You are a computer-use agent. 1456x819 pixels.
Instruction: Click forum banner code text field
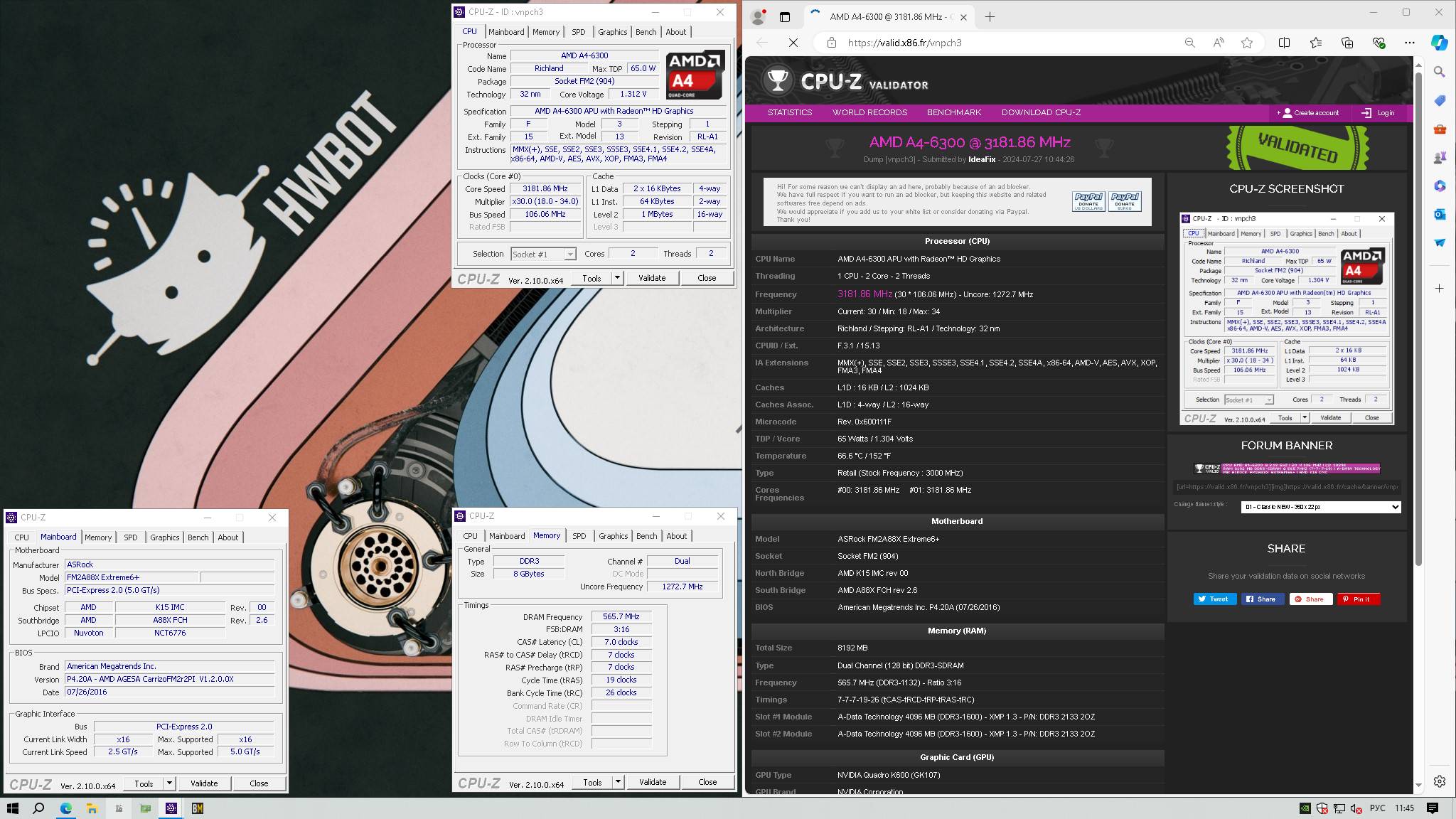(1287, 487)
